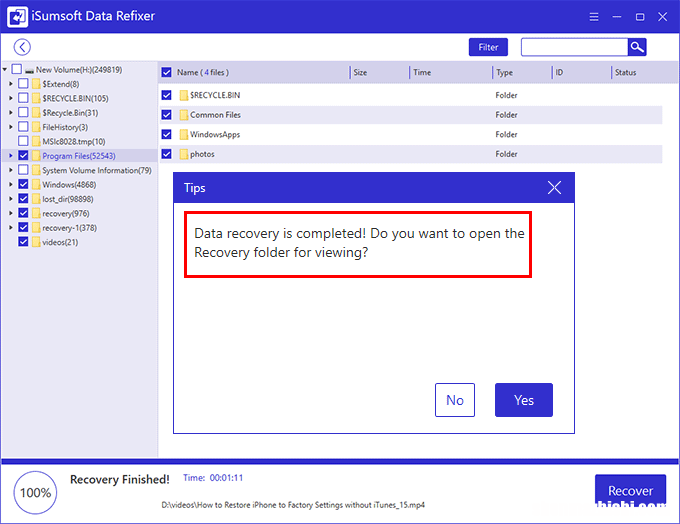This screenshot has height=524, width=680.
Task: Uncheck the Program Files(52543) checkbox
Action: click(23, 155)
